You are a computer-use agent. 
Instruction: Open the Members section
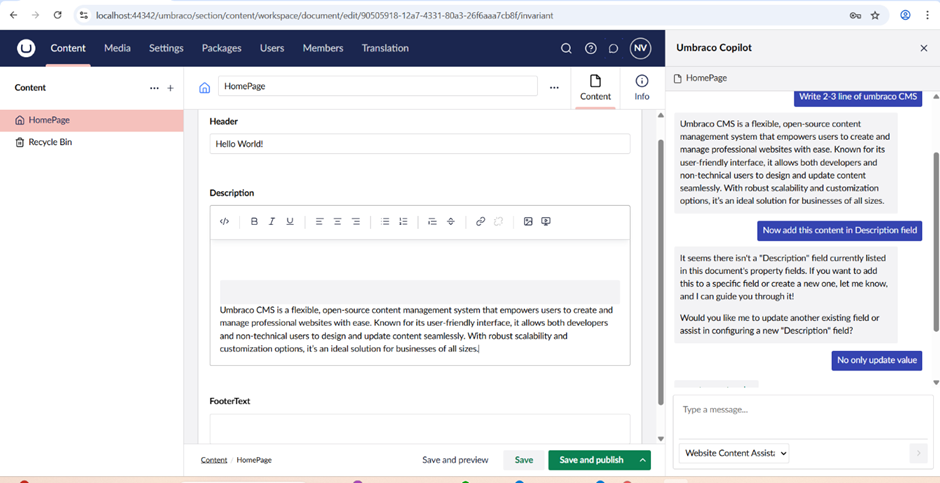(323, 49)
